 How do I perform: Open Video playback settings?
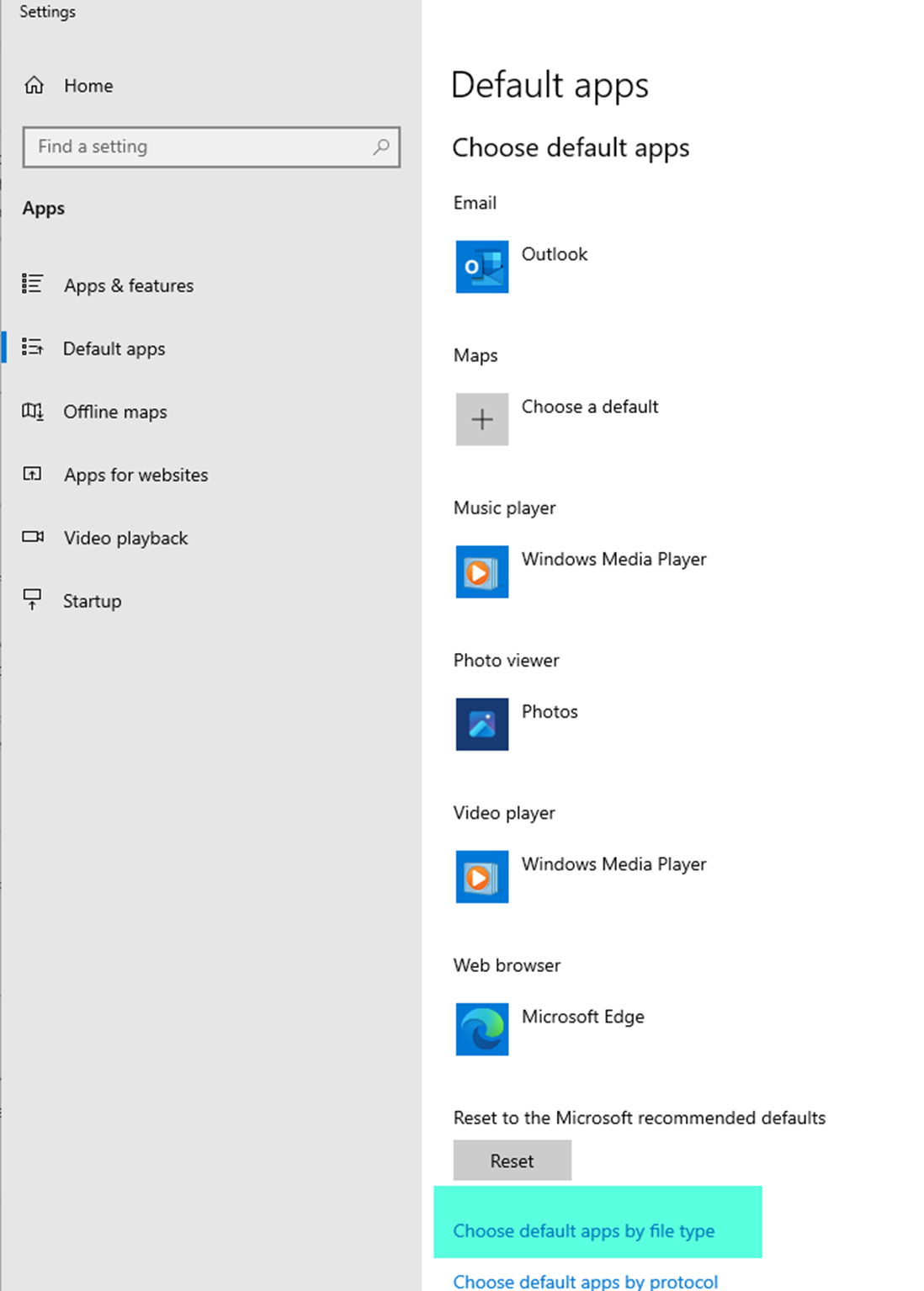point(126,539)
